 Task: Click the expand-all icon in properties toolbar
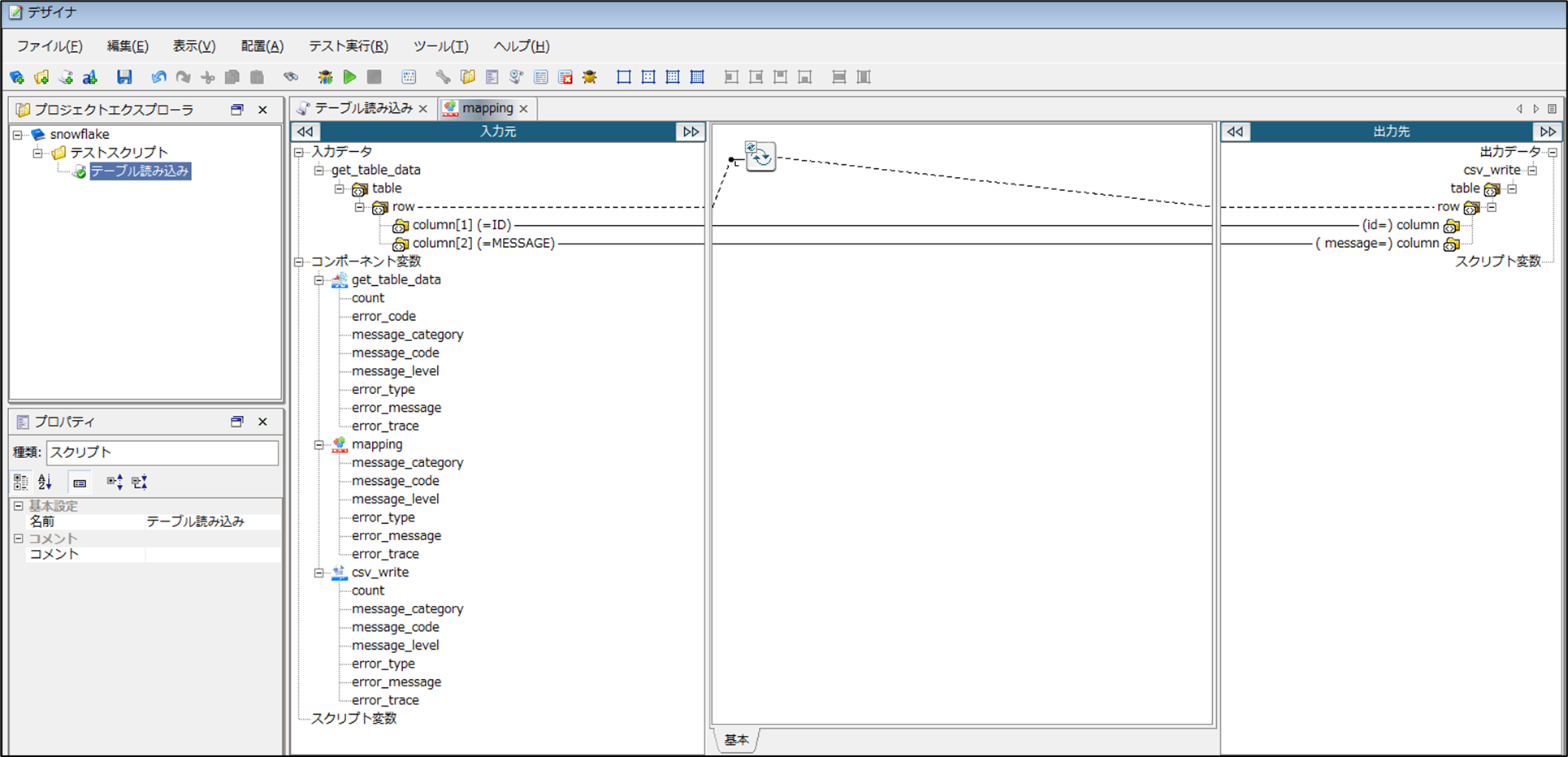click(x=115, y=482)
